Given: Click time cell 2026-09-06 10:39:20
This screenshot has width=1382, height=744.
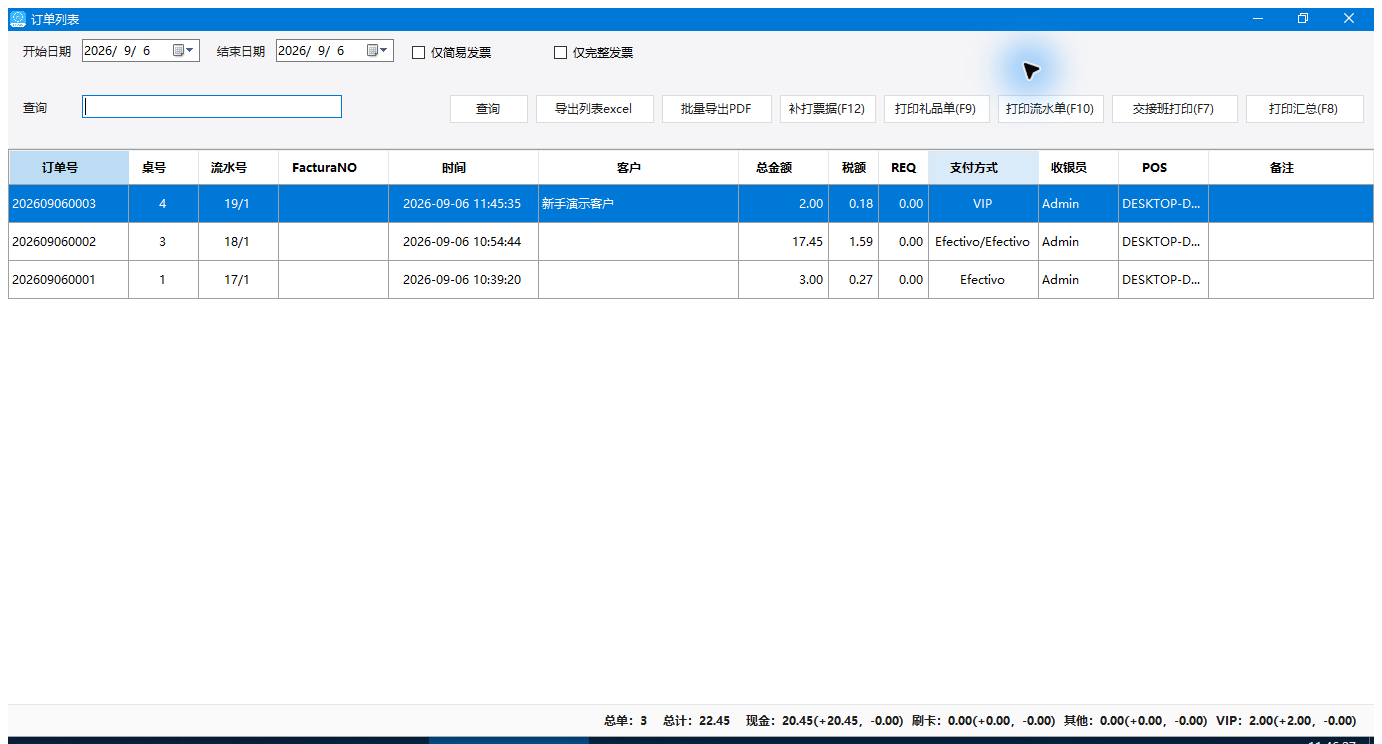Looking at the screenshot, I should [462, 280].
